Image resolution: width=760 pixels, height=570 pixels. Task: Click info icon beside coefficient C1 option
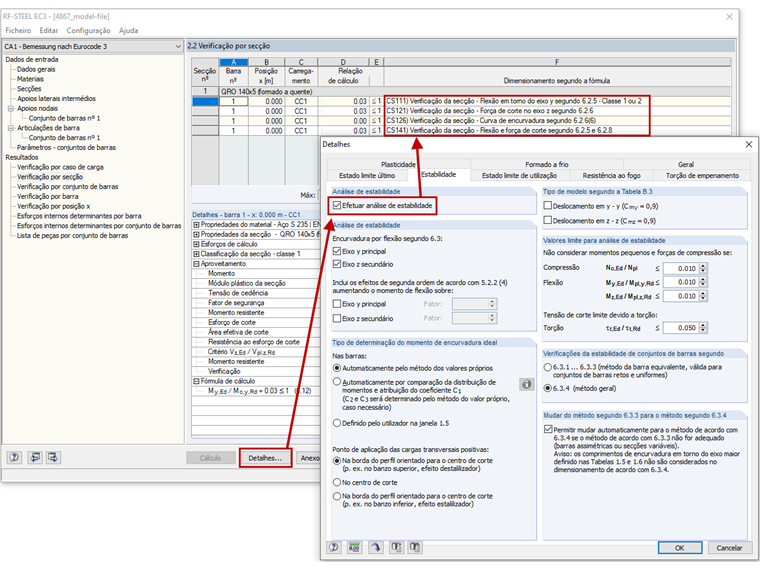coord(526,384)
